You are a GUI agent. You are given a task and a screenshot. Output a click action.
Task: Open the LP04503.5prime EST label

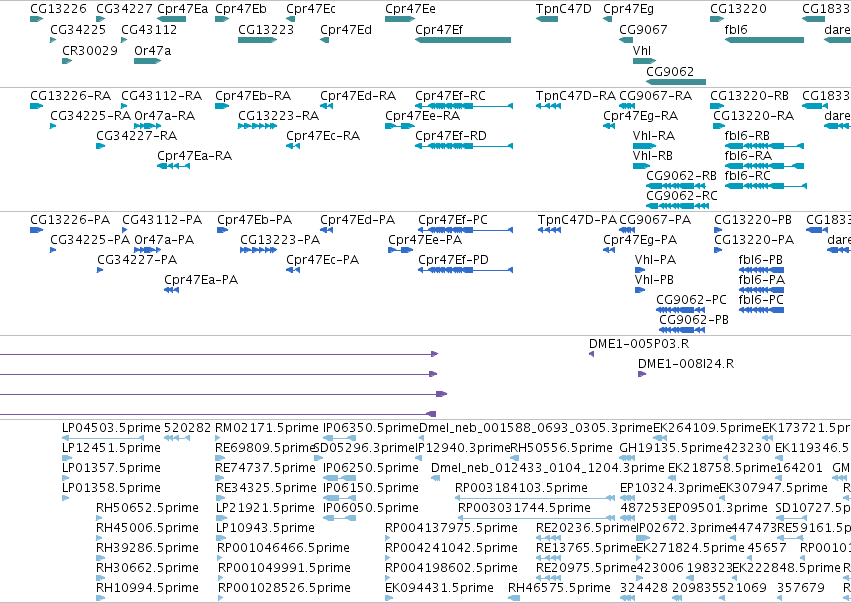[x=111, y=428]
